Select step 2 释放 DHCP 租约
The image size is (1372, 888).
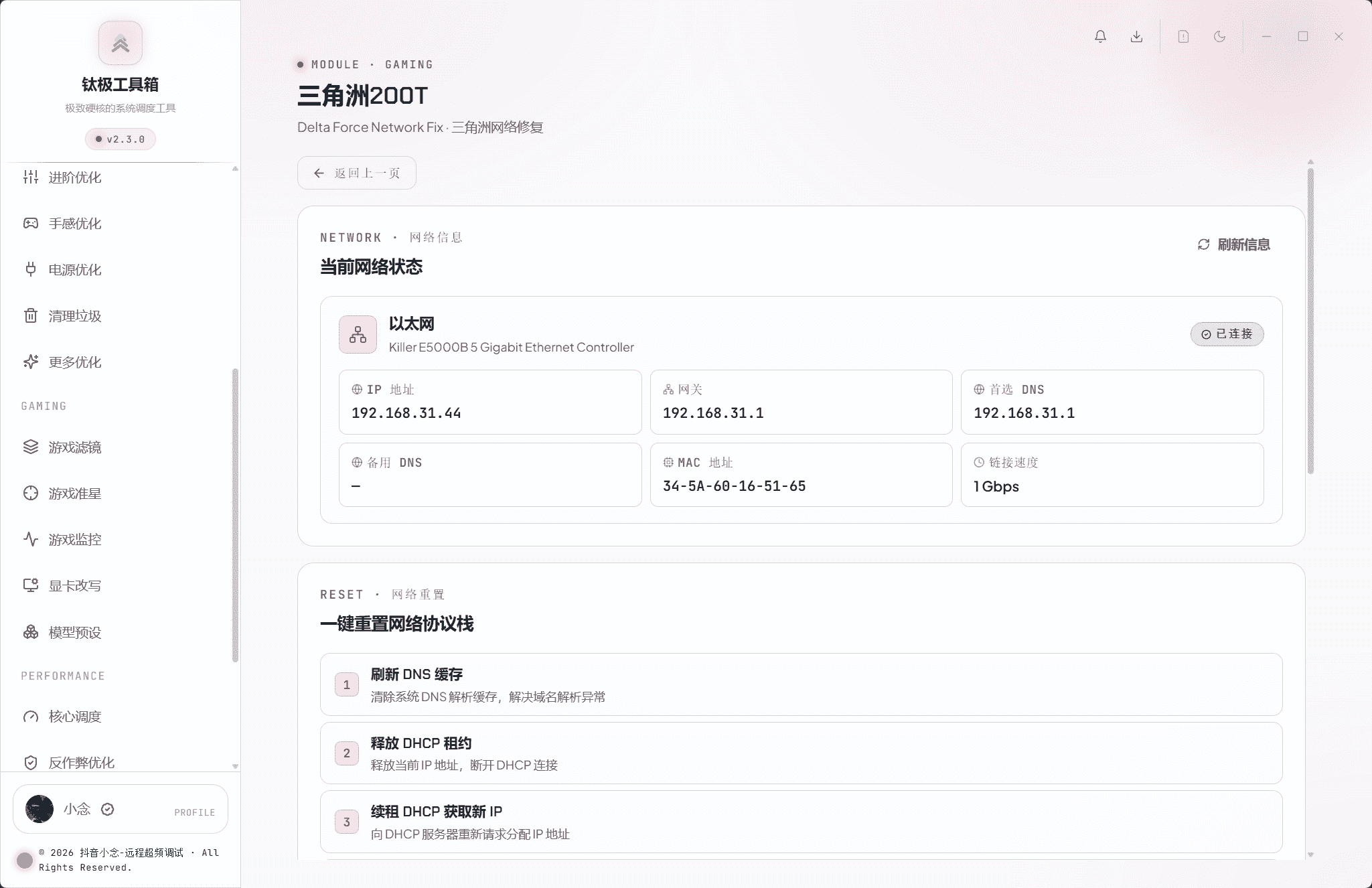pyautogui.click(x=801, y=753)
